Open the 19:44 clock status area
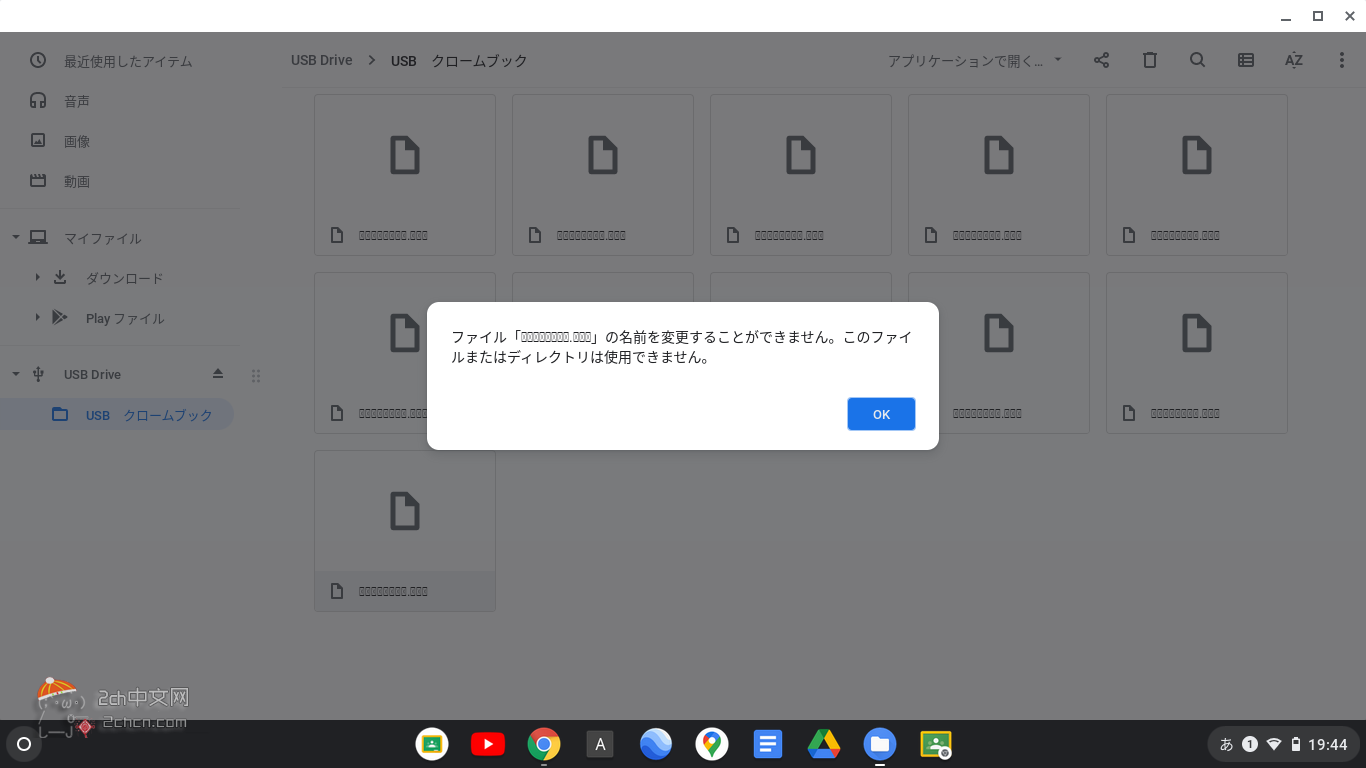Image resolution: width=1366 pixels, height=768 pixels. click(1328, 744)
